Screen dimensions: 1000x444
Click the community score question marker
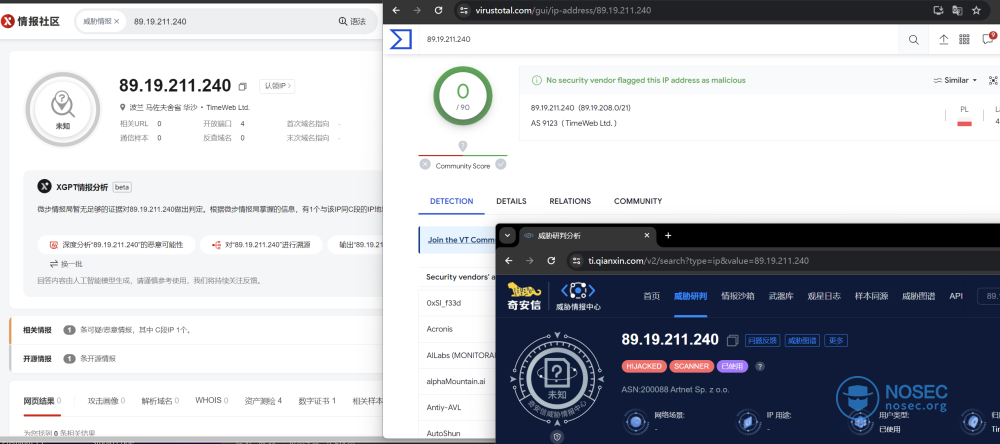pos(462,146)
